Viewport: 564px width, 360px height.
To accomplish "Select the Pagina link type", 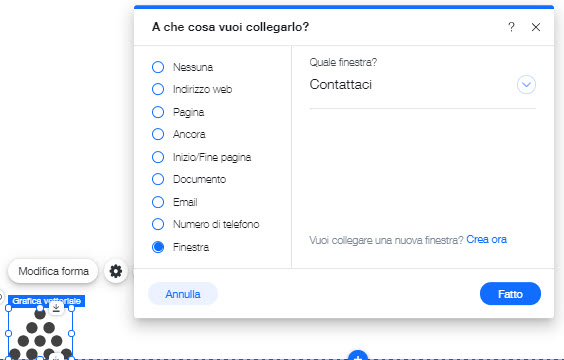I will [x=158, y=112].
